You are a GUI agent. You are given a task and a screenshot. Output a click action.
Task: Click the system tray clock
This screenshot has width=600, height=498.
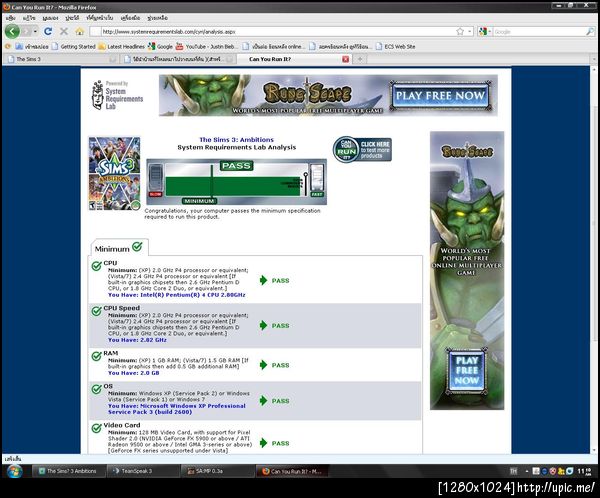[x=584, y=471]
